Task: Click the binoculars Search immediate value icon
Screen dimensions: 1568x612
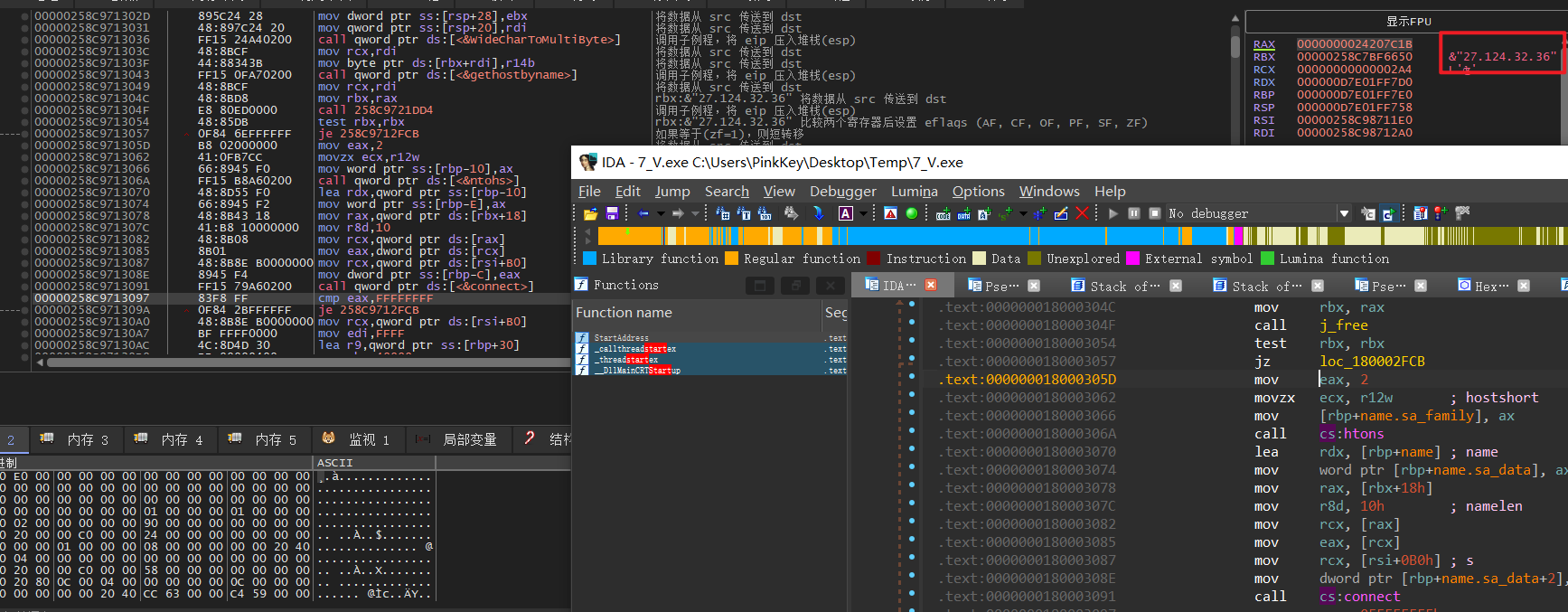Action: click(x=722, y=213)
